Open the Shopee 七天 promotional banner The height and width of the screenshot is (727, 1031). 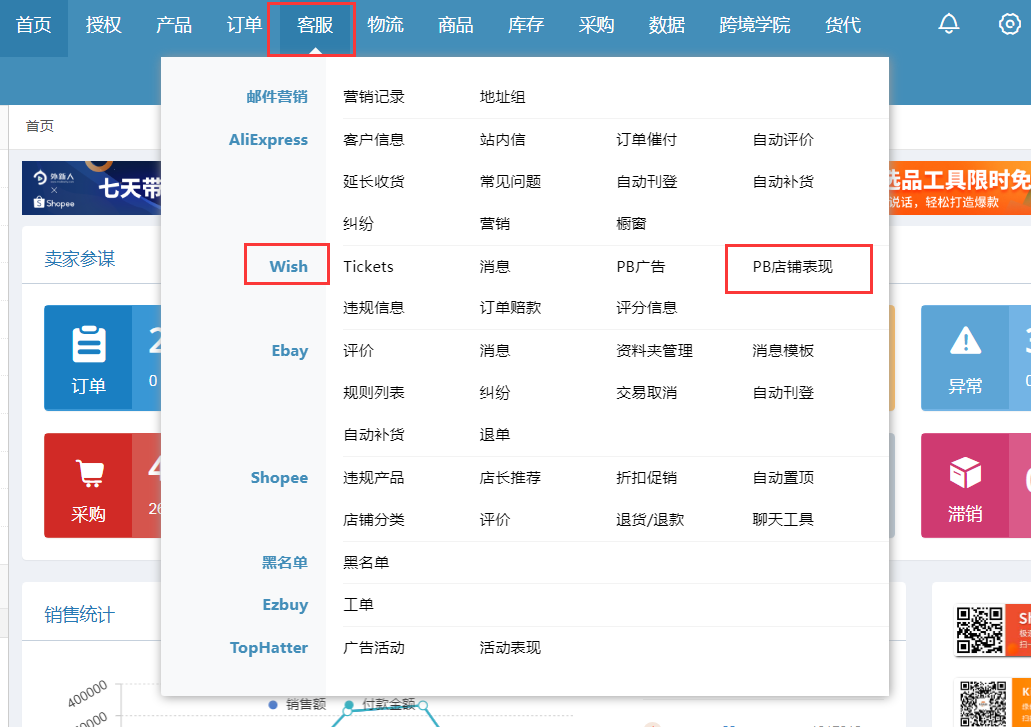point(92,188)
